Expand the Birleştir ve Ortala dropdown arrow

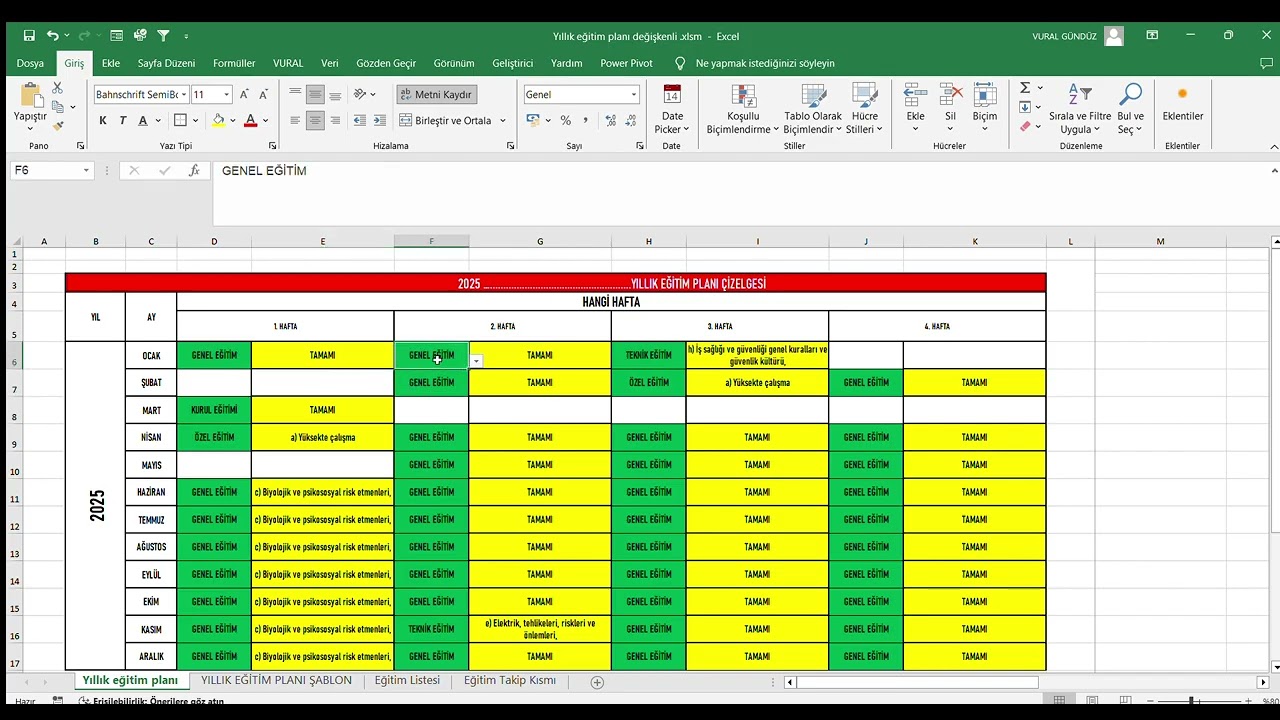502,120
